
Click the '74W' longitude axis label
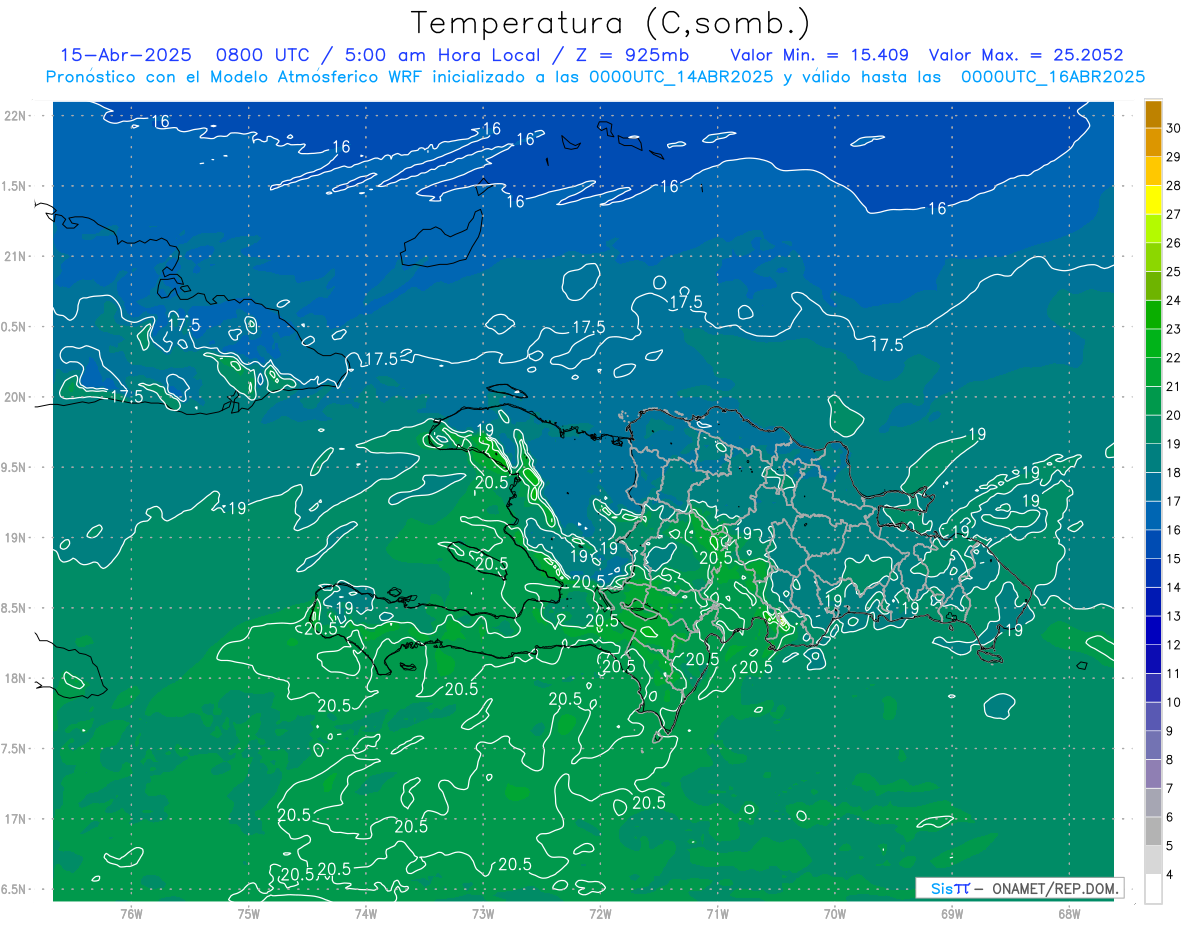pyautogui.click(x=366, y=913)
